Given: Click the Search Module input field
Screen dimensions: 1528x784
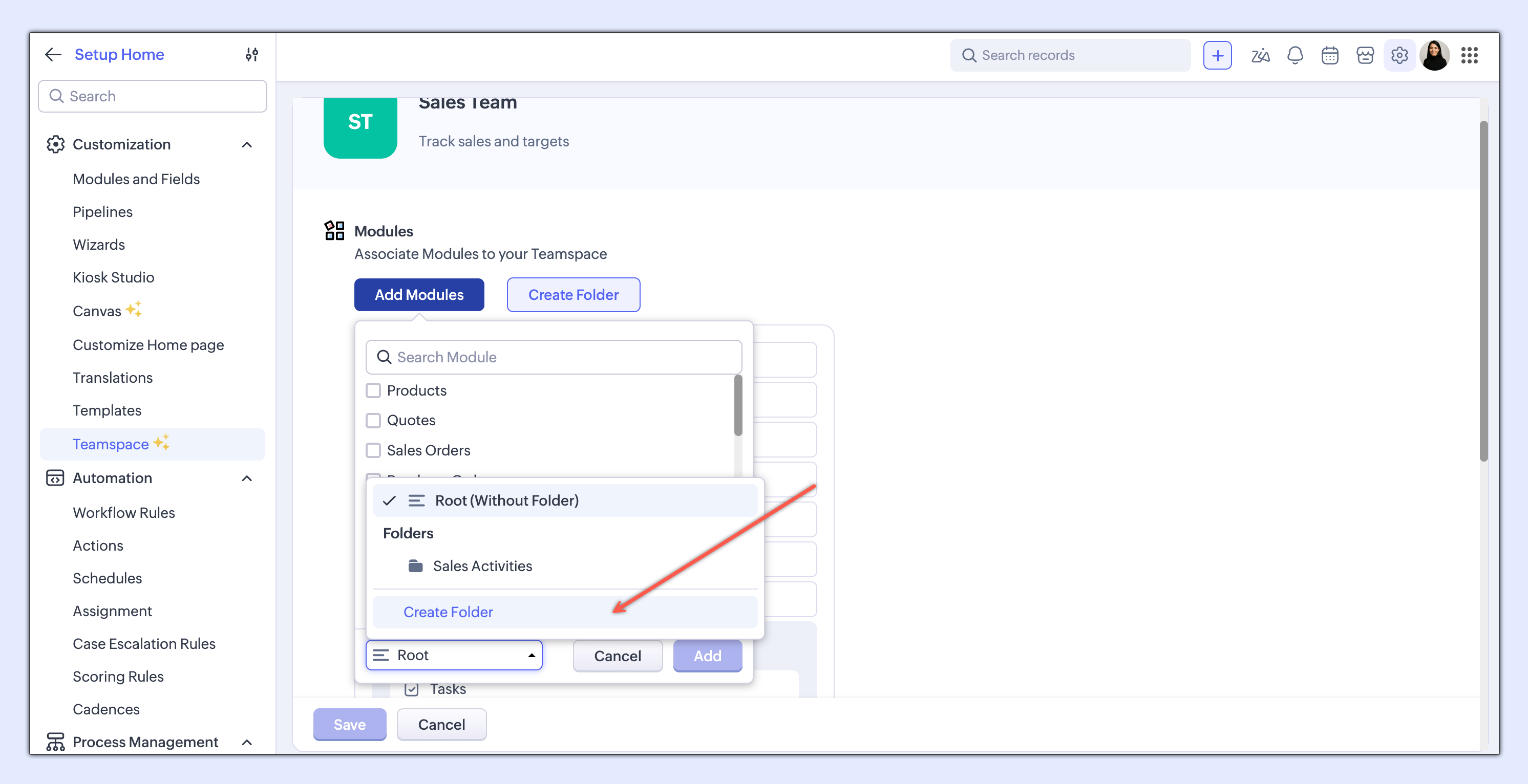Looking at the screenshot, I should click(x=554, y=357).
